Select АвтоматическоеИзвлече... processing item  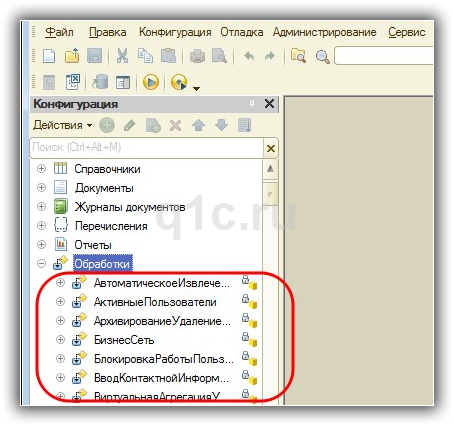point(162,283)
